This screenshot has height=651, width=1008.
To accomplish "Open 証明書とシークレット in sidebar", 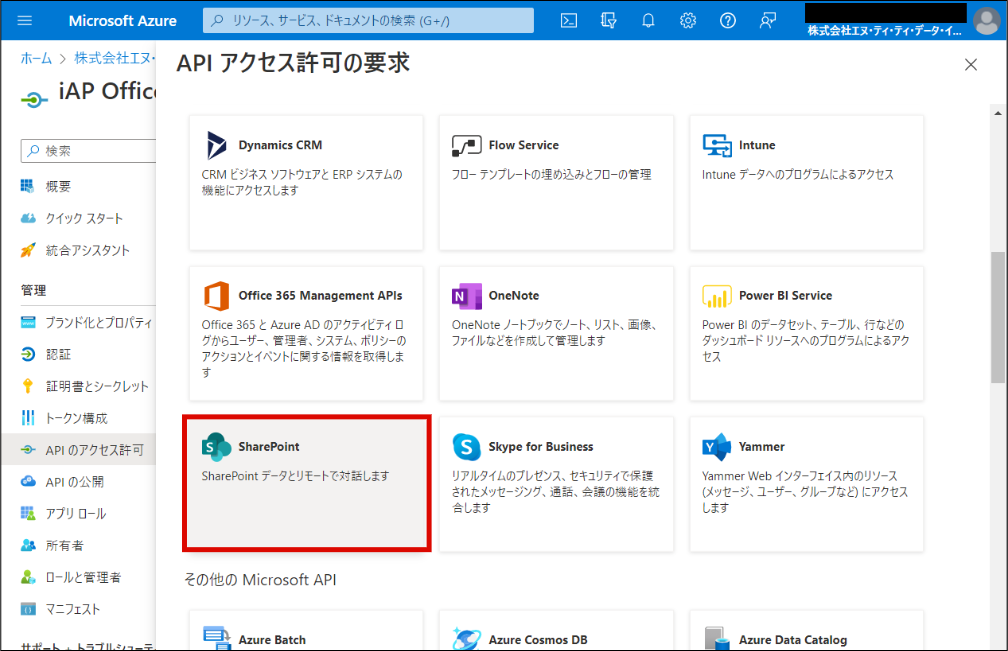I will (x=96, y=386).
